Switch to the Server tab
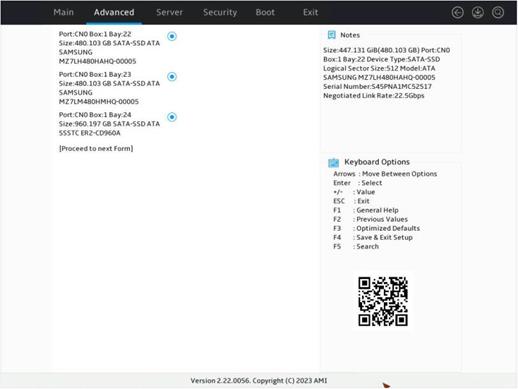The width and height of the screenshot is (518, 389). 169,12
